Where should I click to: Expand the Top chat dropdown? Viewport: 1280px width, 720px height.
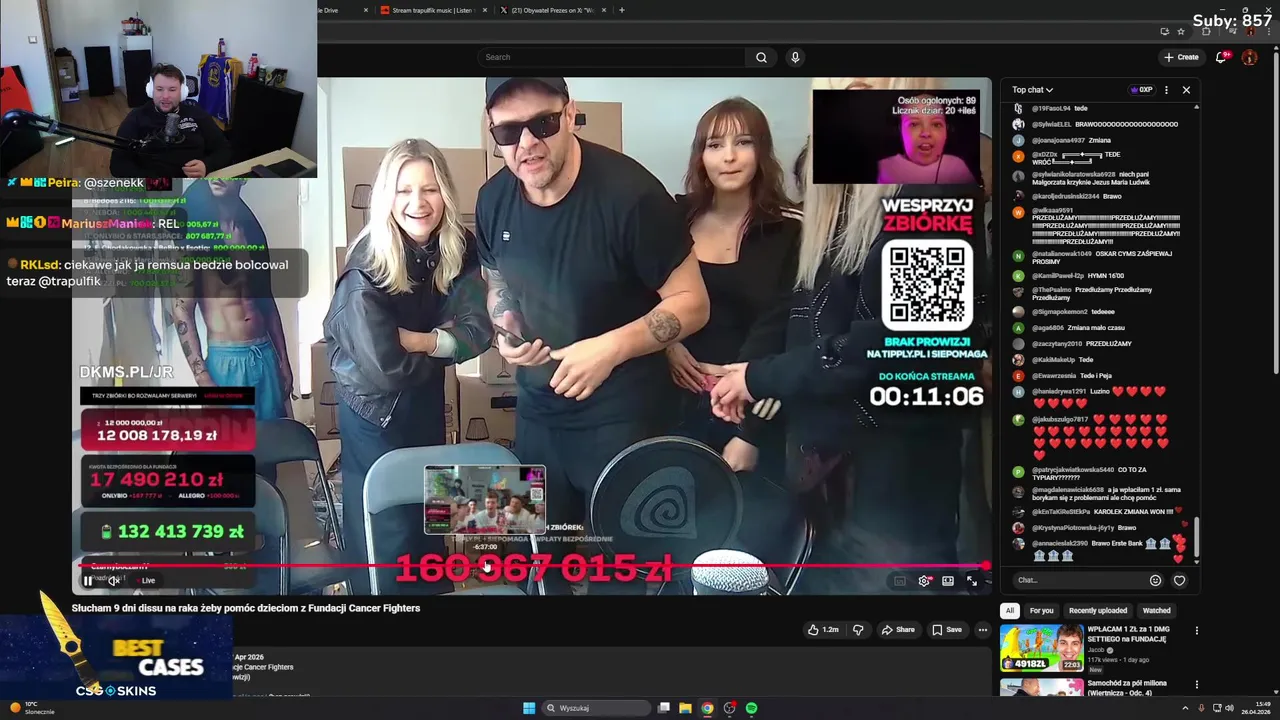[1032, 90]
